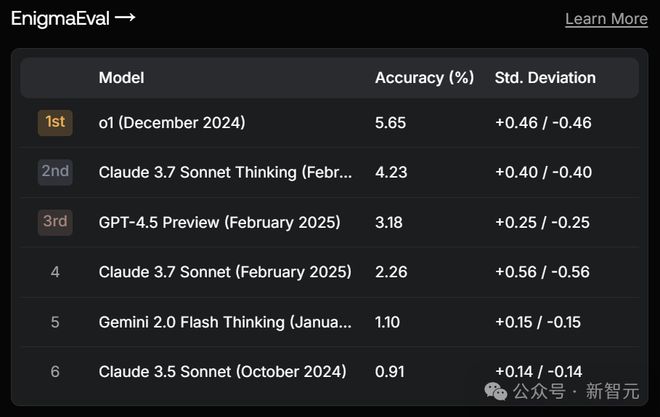Sort by Std. Deviation column header
The width and height of the screenshot is (660, 417).
click(x=545, y=78)
